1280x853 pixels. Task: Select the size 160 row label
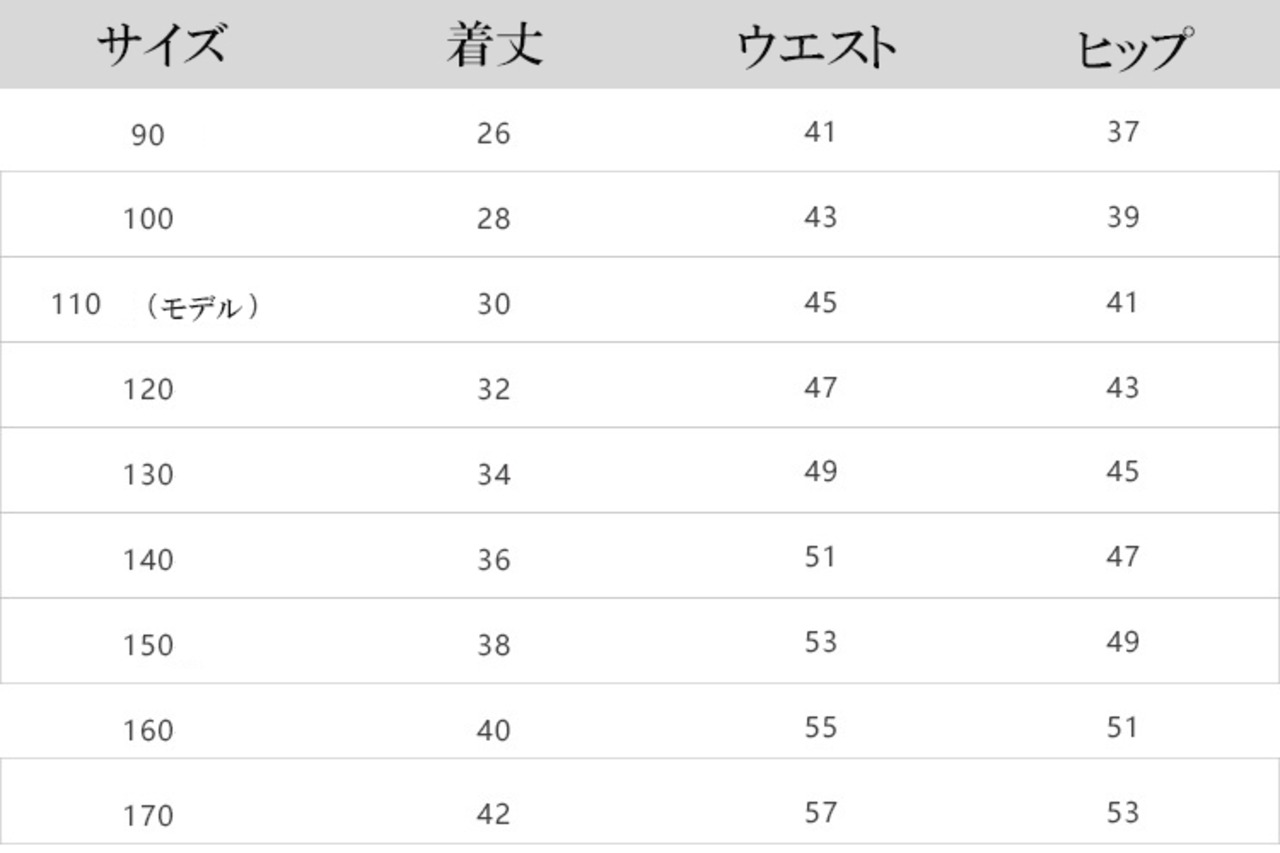[148, 731]
